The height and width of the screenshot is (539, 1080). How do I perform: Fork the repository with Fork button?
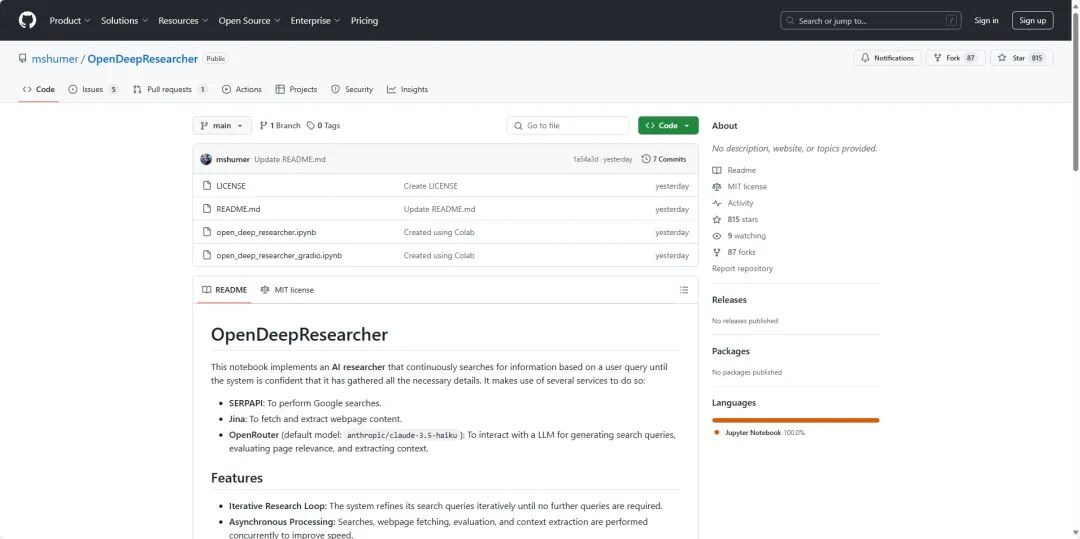[955, 59]
